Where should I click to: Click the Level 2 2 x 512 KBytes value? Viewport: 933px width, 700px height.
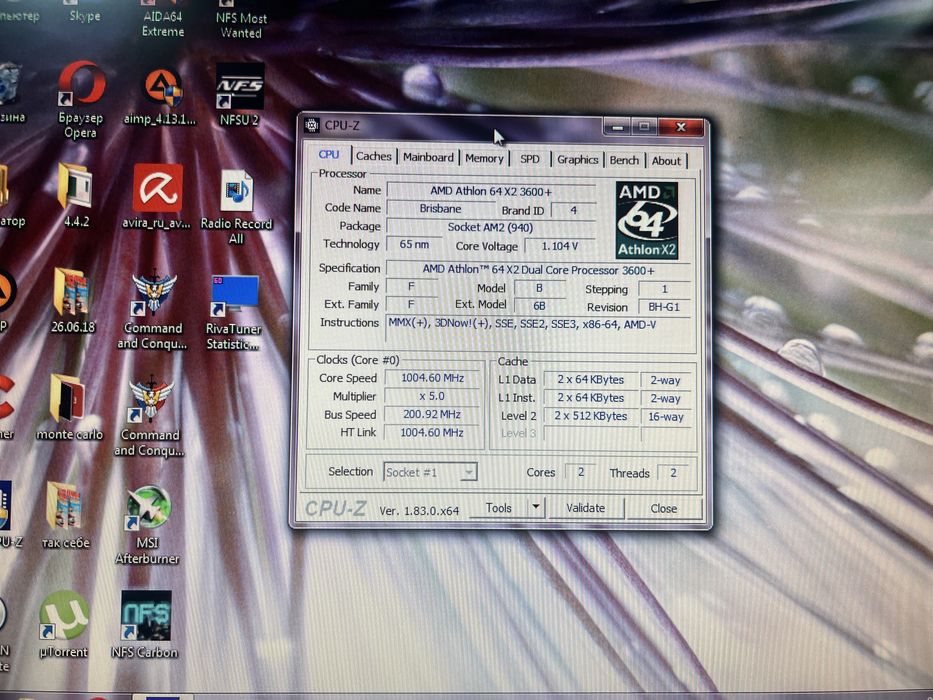click(590, 416)
